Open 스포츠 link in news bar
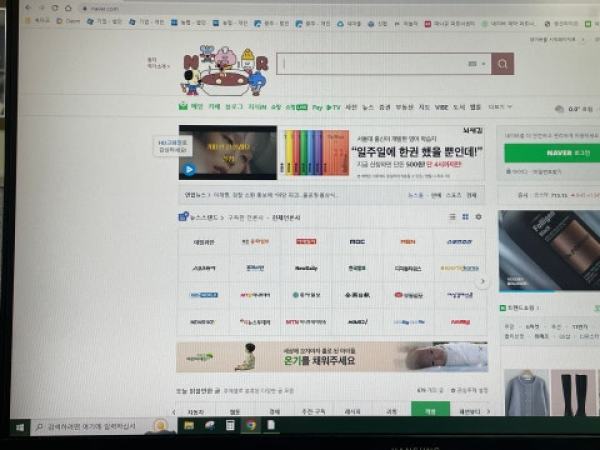The width and height of the screenshot is (600, 450). coord(453,195)
